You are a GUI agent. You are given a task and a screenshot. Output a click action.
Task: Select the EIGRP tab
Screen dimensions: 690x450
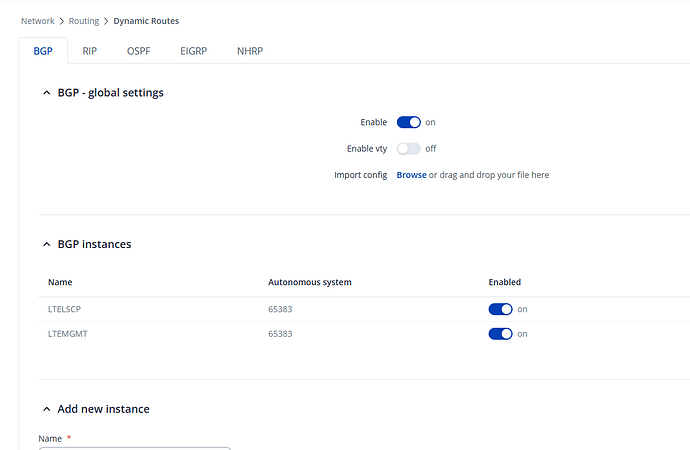click(x=193, y=50)
